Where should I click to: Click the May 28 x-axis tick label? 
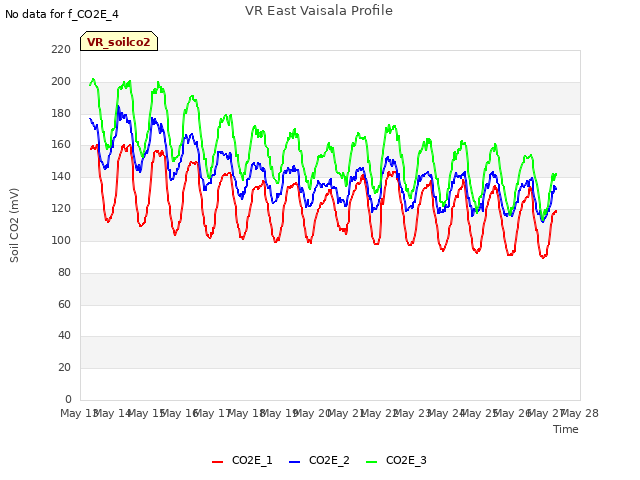pos(580,413)
